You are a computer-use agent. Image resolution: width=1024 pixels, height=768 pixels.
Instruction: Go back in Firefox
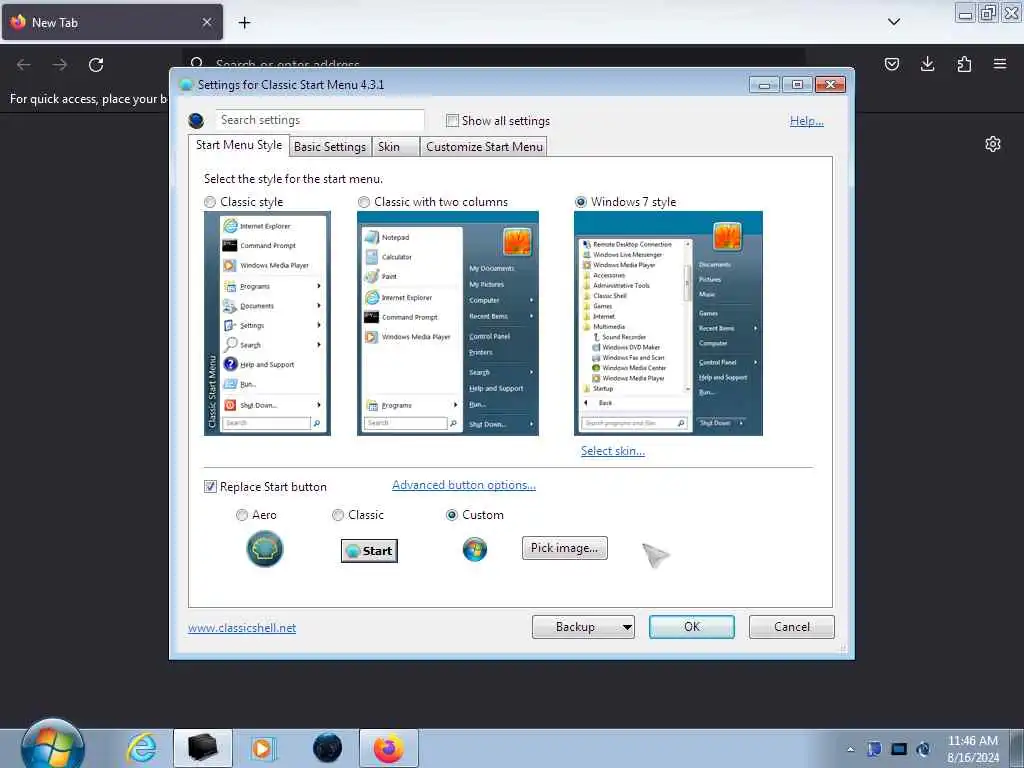24,65
